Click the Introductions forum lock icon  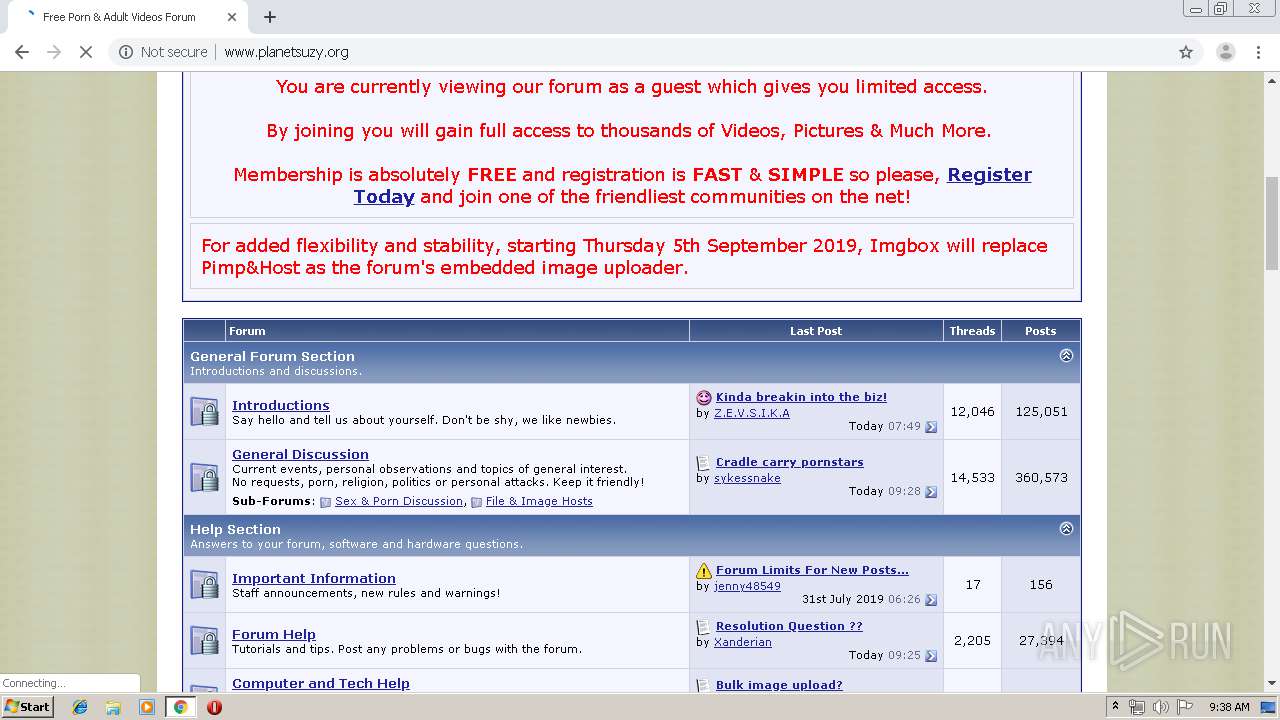(x=204, y=412)
